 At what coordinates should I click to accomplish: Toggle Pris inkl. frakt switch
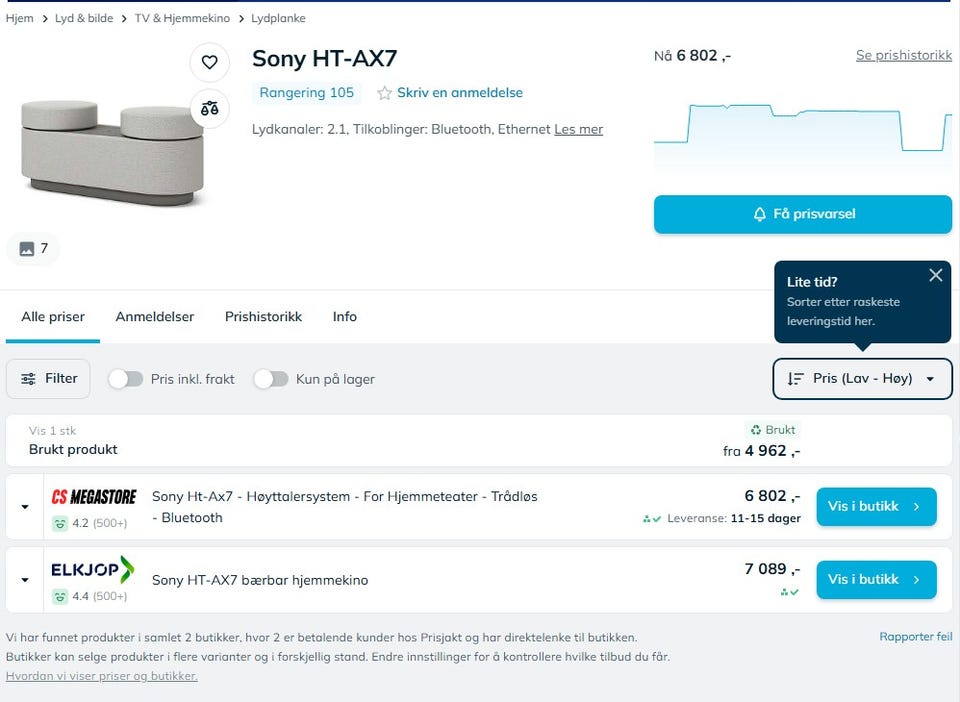point(126,379)
